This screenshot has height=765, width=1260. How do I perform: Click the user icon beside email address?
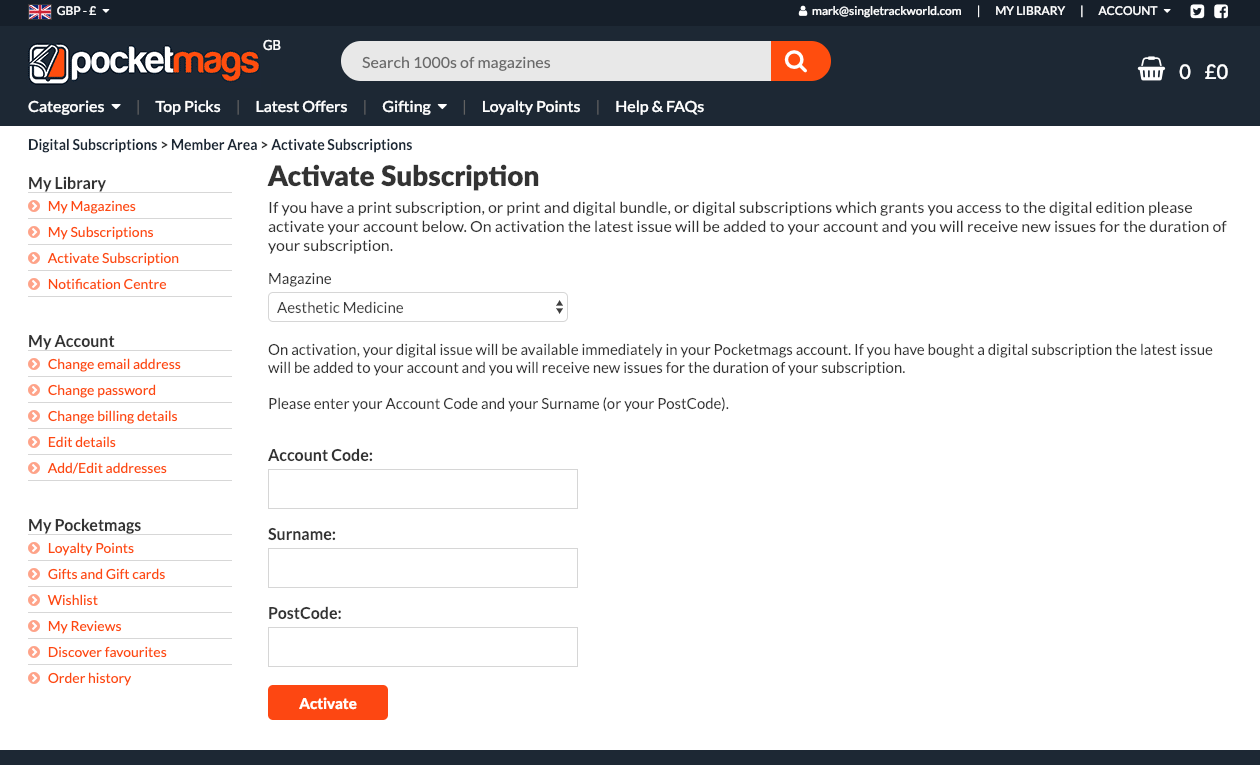pos(803,11)
